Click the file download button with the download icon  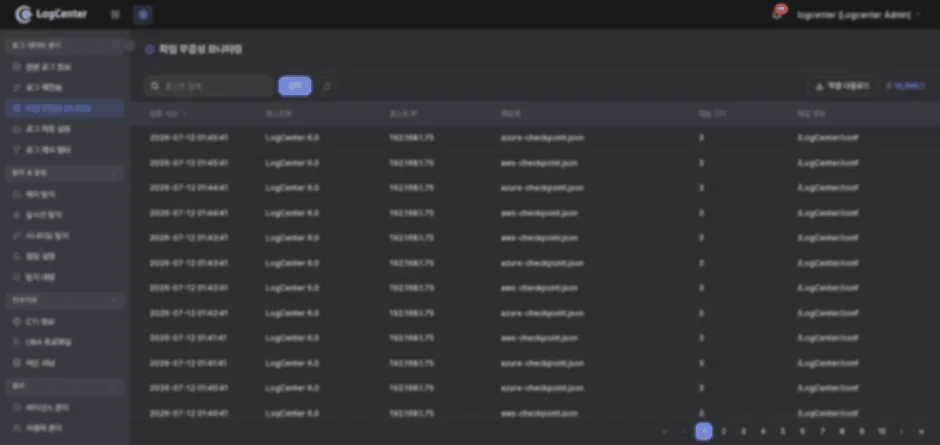coord(842,86)
